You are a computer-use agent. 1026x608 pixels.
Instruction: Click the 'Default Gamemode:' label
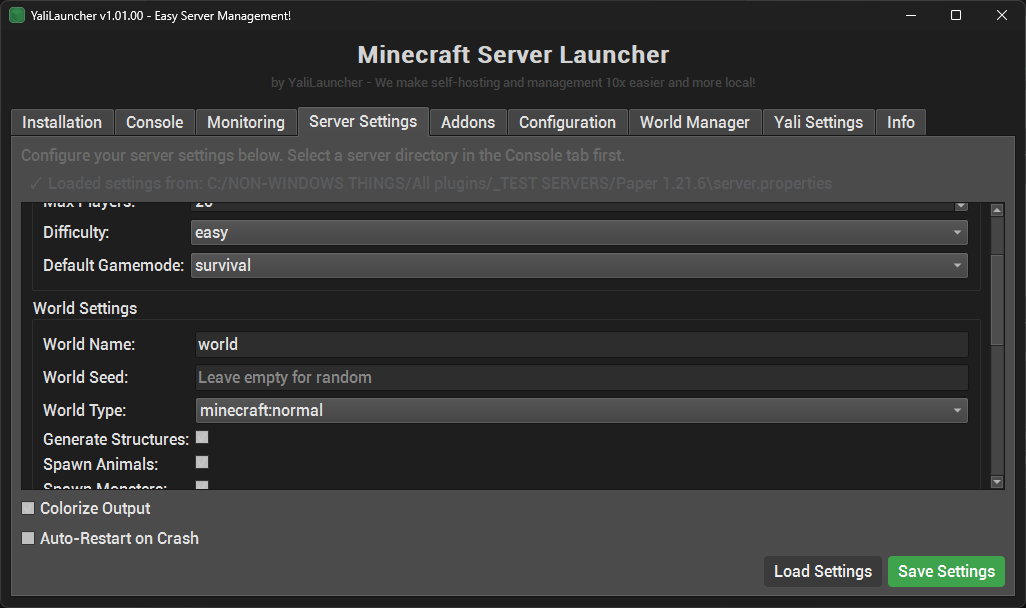pyautogui.click(x=114, y=265)
